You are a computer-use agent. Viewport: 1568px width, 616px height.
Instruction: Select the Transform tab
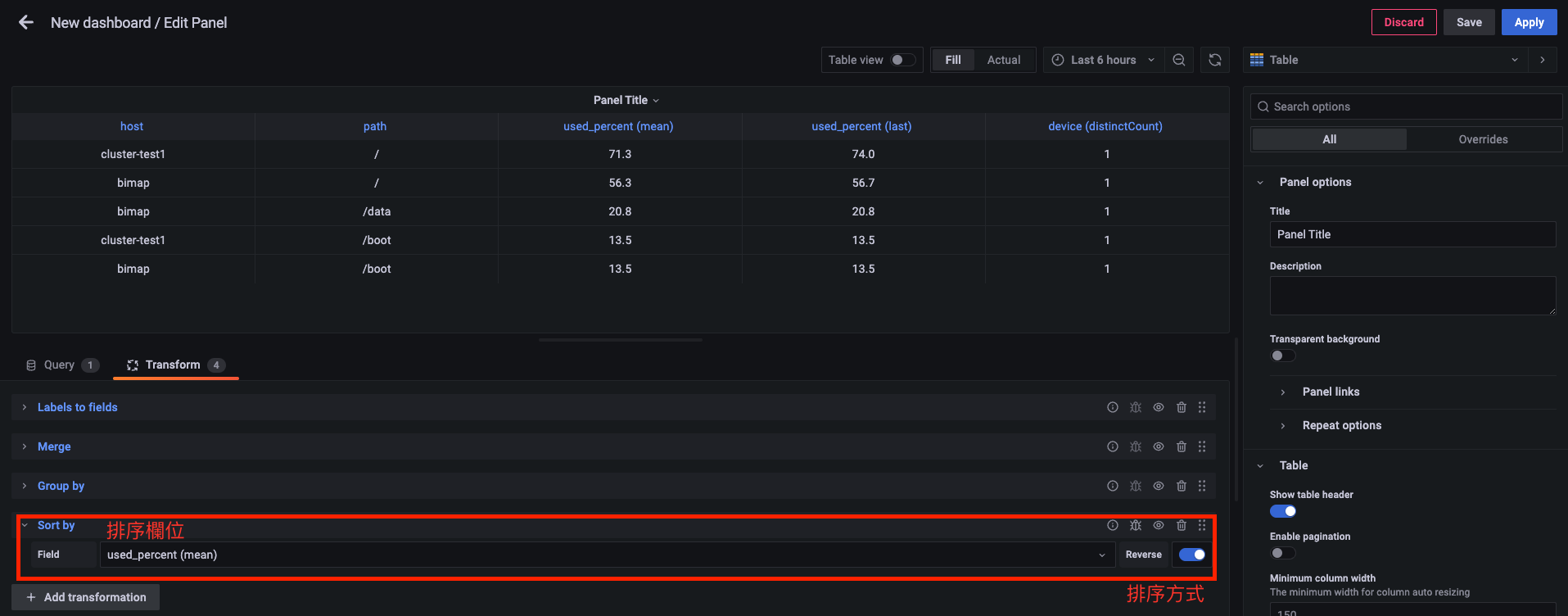176,365
